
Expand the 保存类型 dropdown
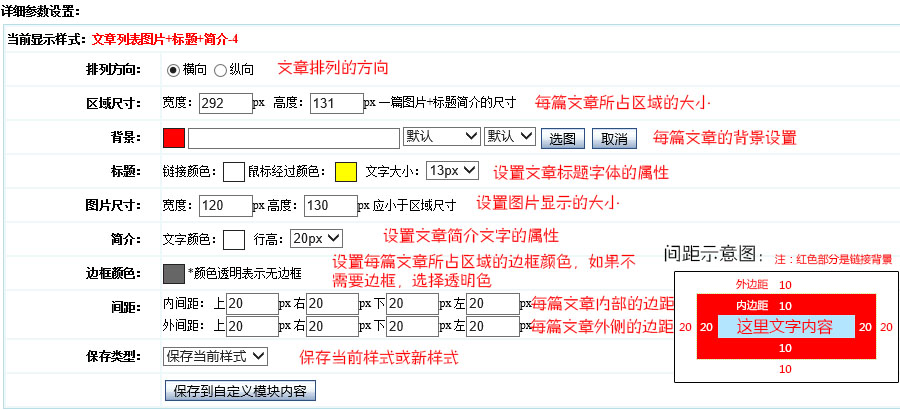pyautogui.click(x=215, y=356)
